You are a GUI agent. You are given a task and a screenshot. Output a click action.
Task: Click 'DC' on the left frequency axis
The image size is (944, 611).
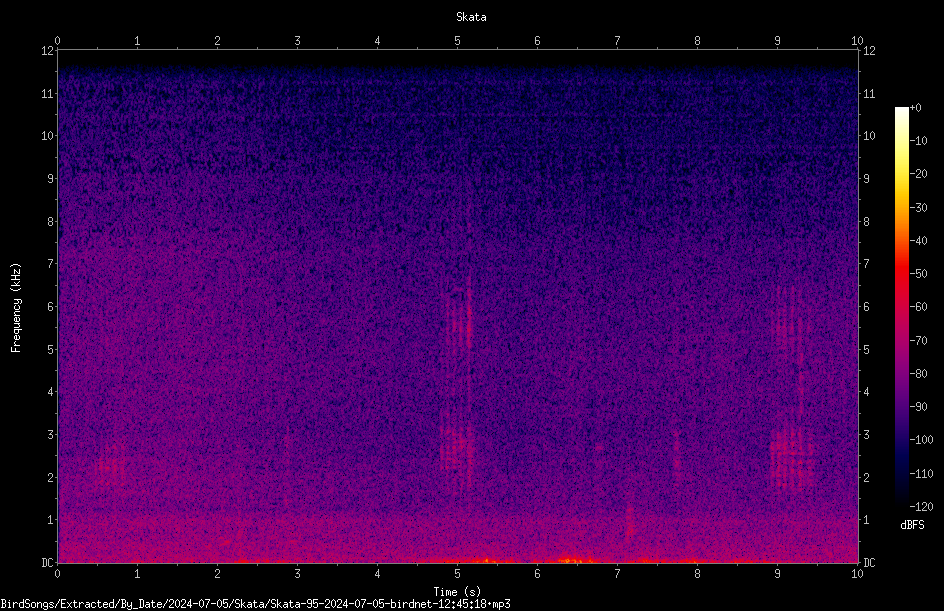[47, 563]
